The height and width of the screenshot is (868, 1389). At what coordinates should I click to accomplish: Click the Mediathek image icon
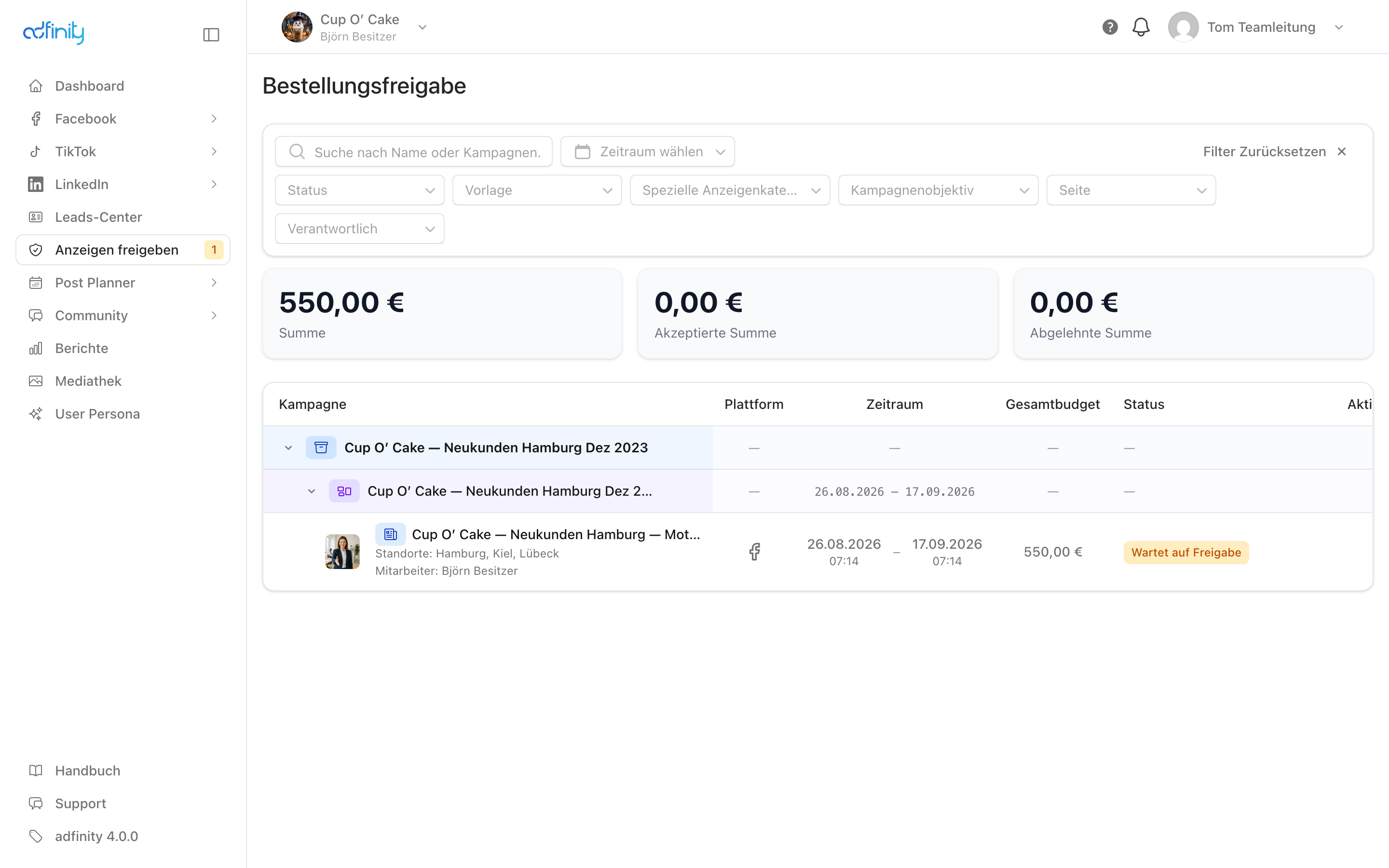point(36,380)
